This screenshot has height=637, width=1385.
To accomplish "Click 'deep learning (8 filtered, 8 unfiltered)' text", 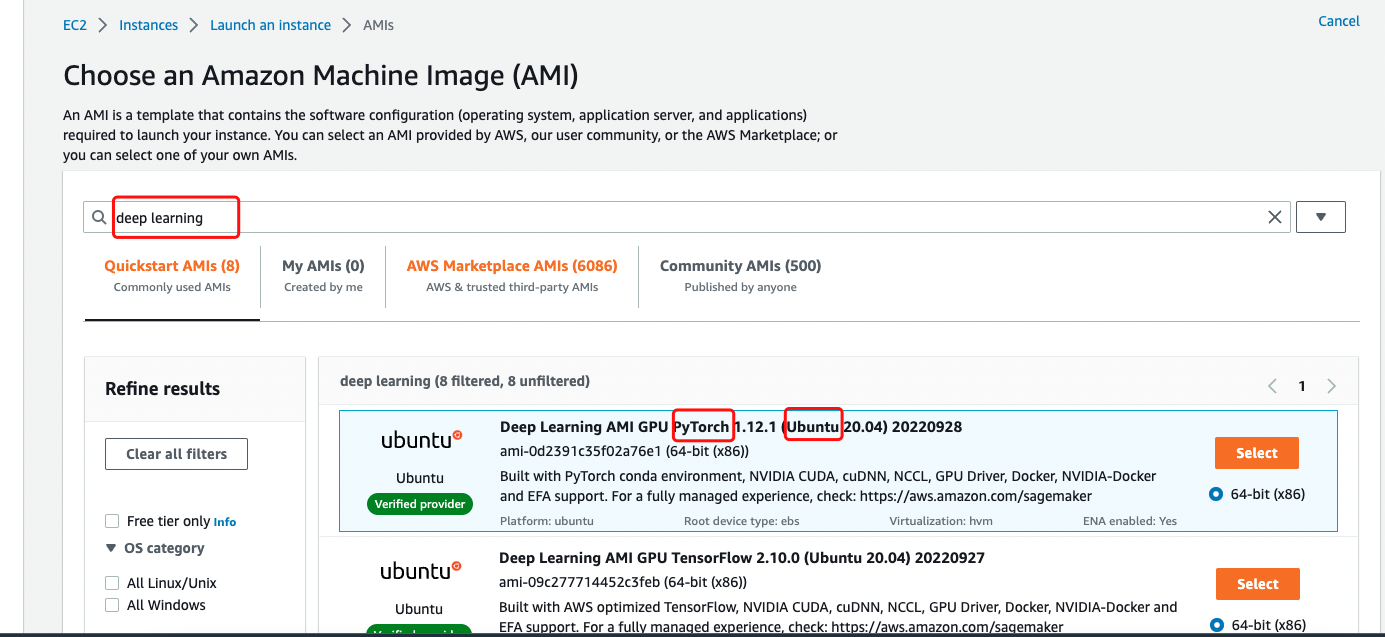I will (465, 381).
